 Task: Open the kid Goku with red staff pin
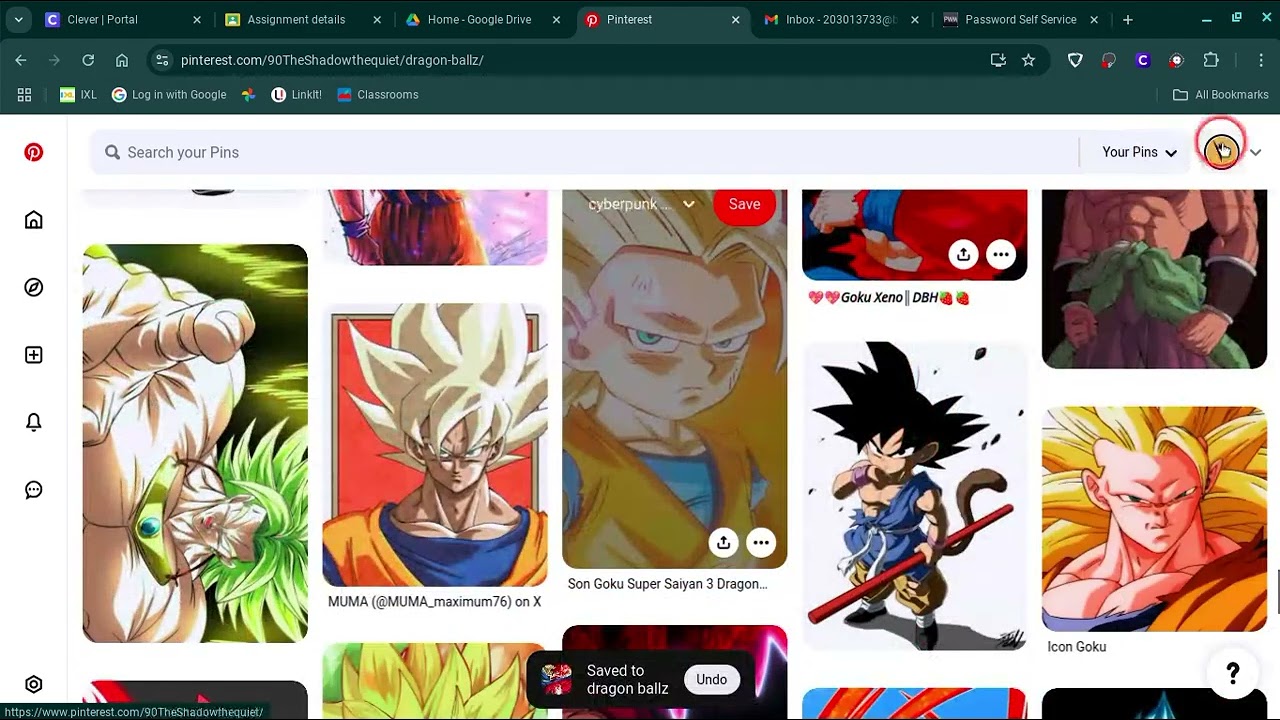[x=915, y=496]
